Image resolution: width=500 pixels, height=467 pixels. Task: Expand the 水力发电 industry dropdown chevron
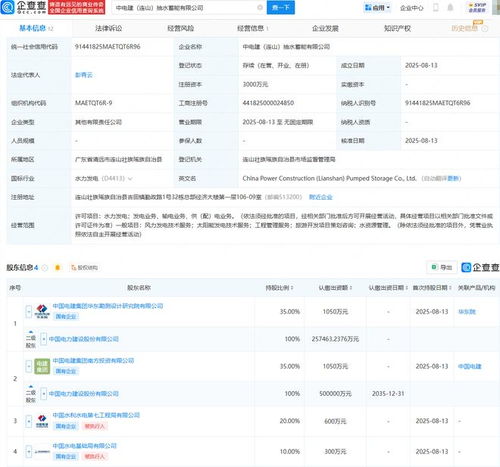[130, 179]
